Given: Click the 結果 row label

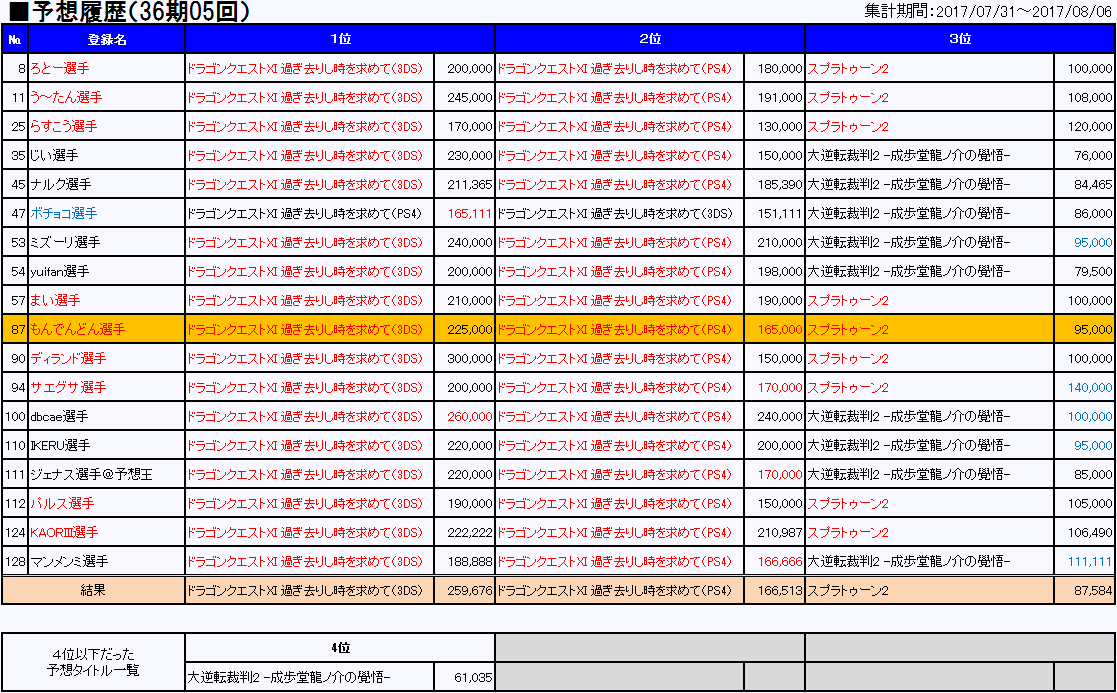Looking at the screenshot, I should click(x=93, y=590).
